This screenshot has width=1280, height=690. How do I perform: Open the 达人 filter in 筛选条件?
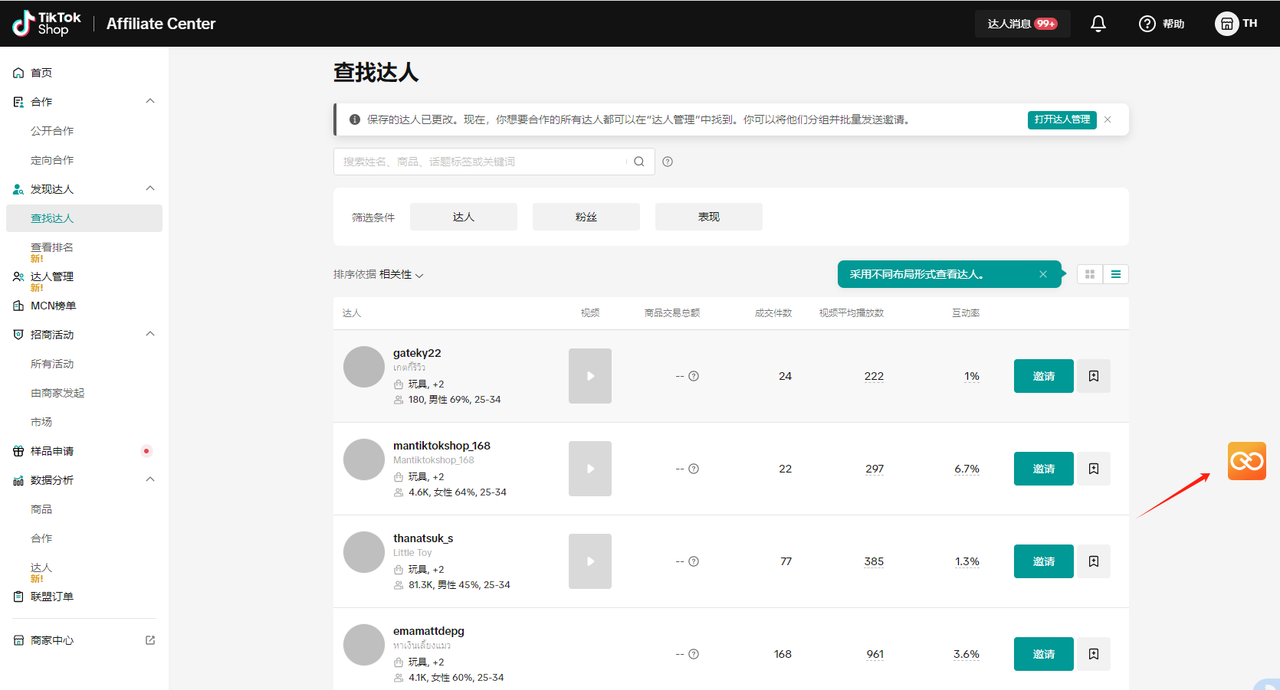(x=464, y=217)
